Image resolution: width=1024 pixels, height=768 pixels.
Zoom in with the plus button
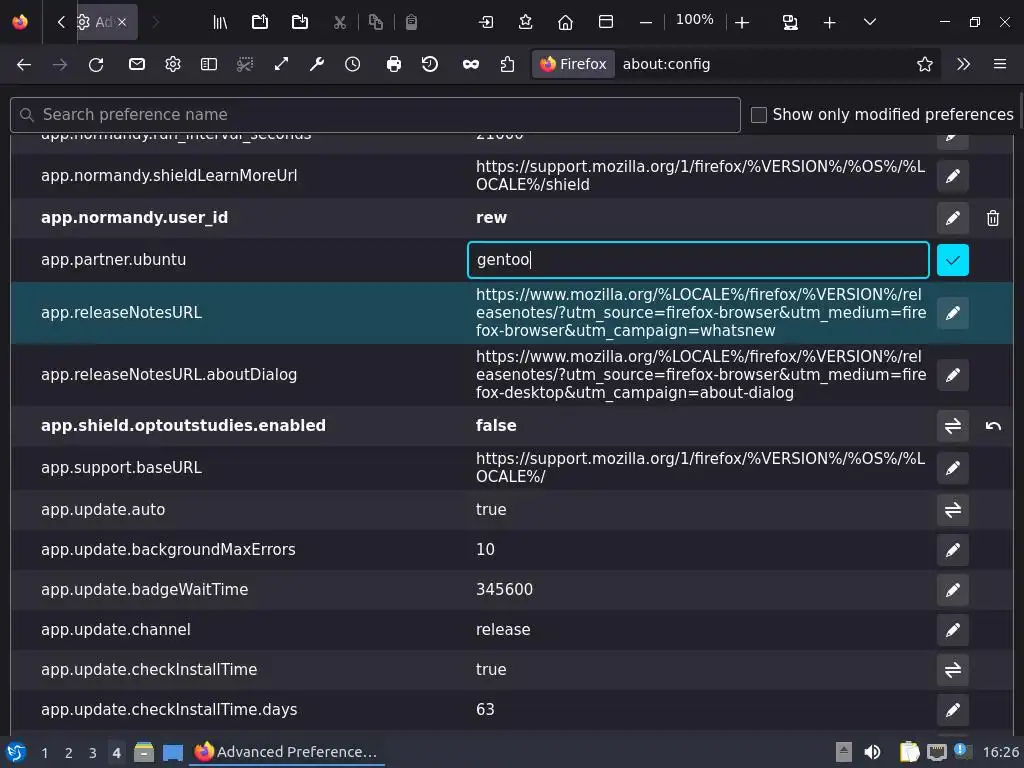pyautogui.click(x=742, y=22)
